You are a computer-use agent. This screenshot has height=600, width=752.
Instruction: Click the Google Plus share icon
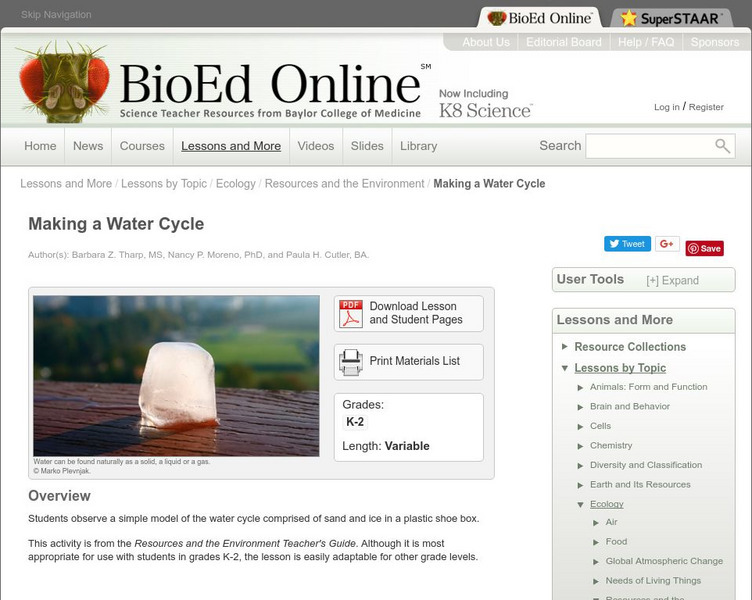(667, 244)
